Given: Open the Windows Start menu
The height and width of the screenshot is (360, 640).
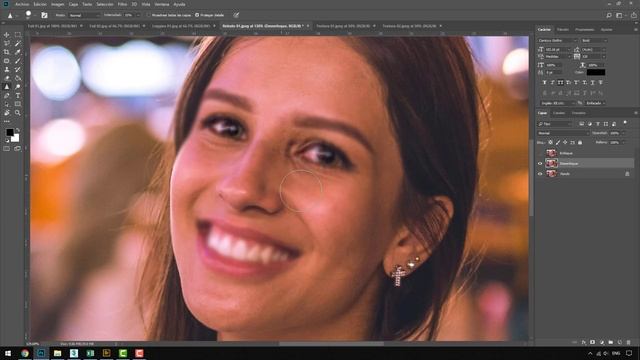Looking at the screenshot, I should click(8, 353).
